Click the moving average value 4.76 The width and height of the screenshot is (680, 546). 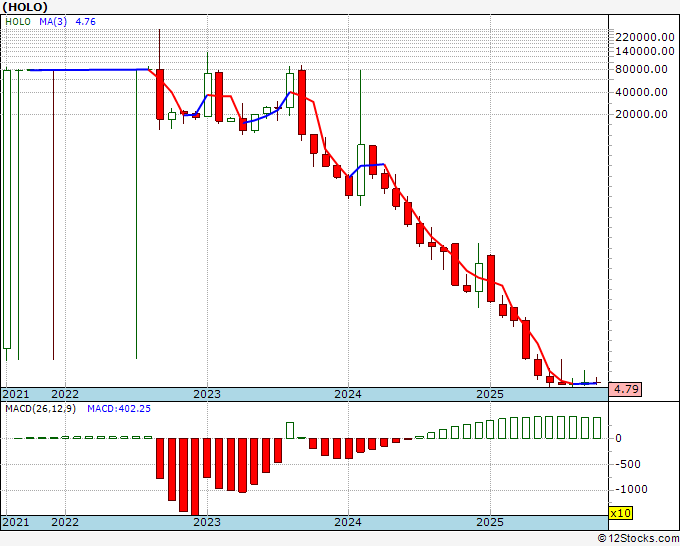click(85, 22)
